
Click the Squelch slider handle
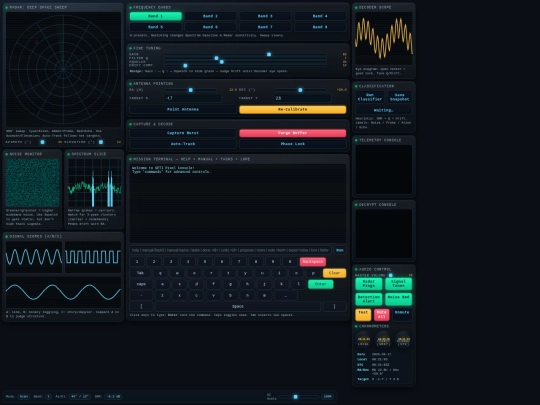(x=222, y=62)
